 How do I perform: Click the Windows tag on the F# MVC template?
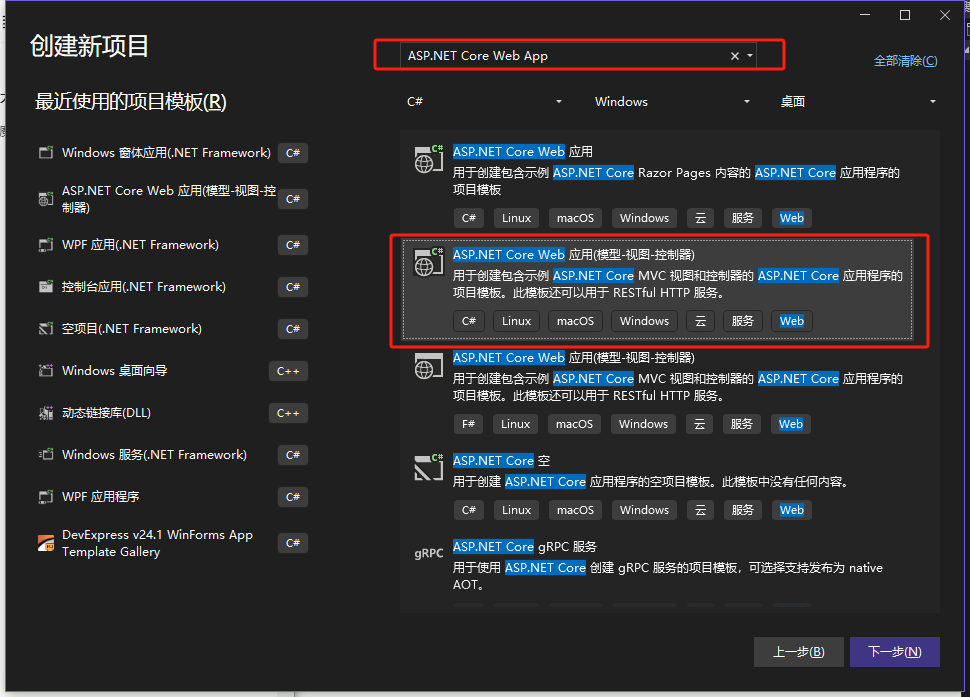[643, 424]
